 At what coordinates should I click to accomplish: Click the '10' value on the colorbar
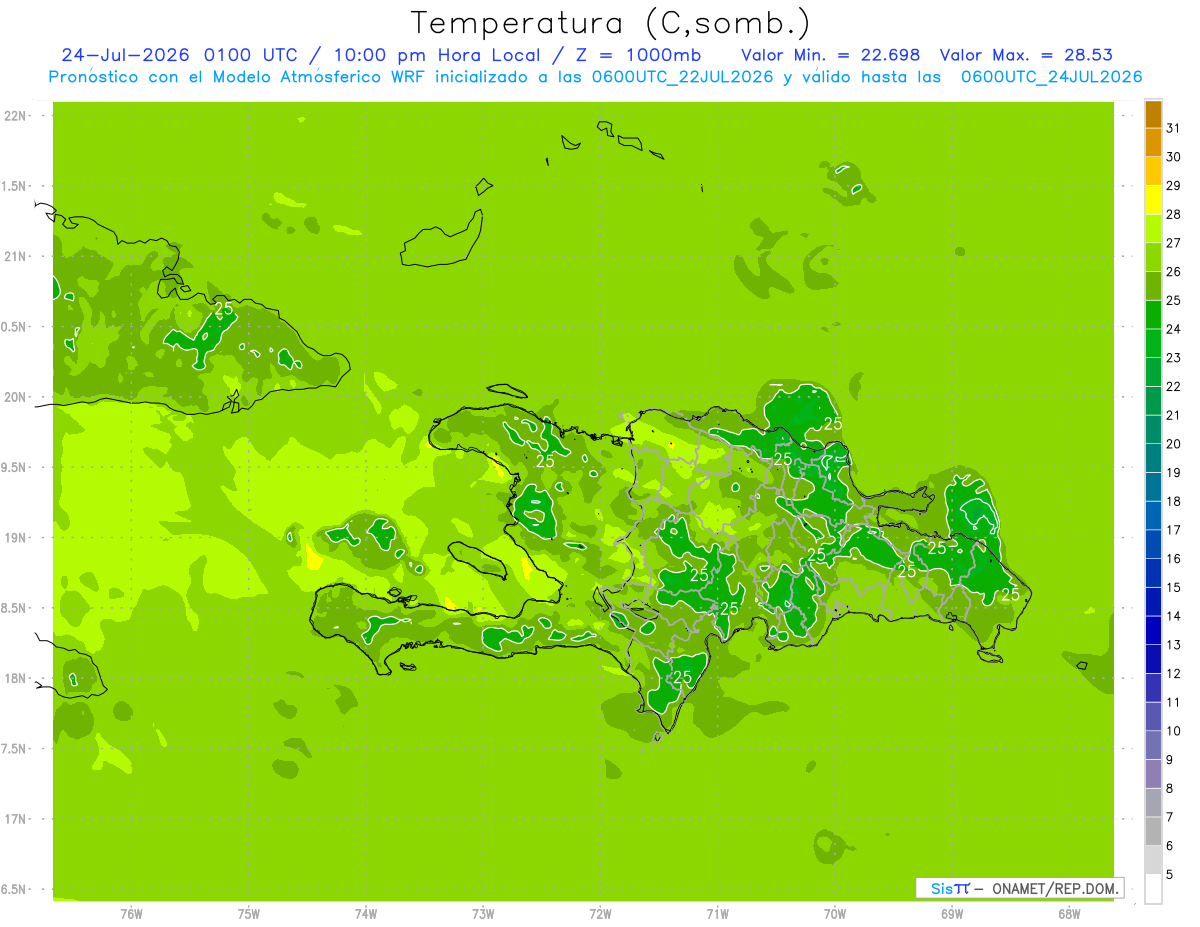[x=1174, y=731]
